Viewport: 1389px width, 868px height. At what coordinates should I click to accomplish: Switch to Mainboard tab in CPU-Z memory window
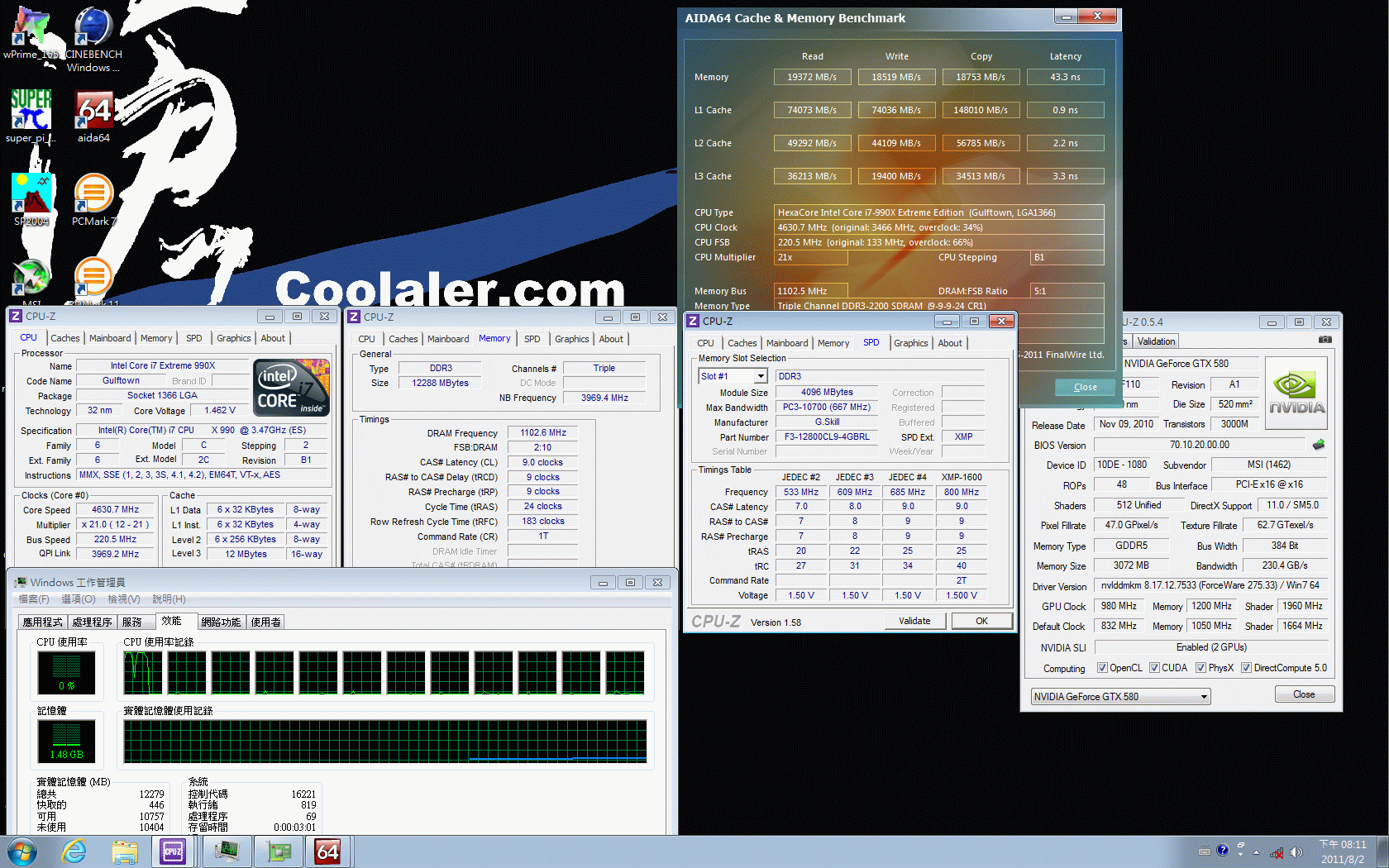coord(448,339)
